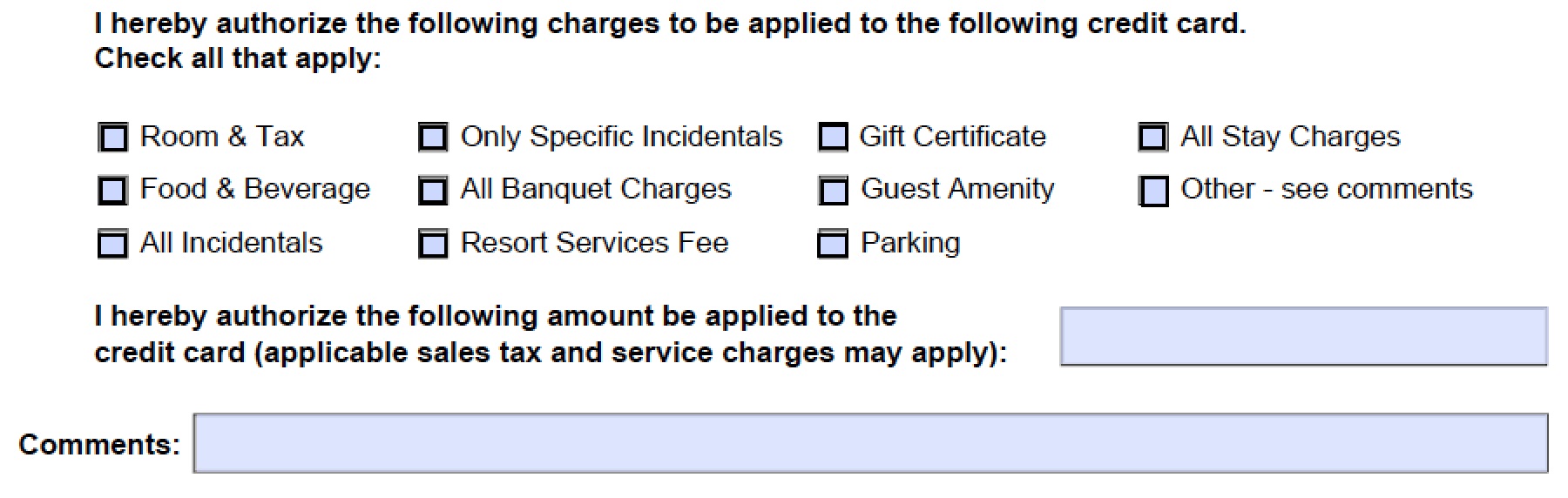Check the Guest Amenity checkbox
1568x498 pixels.
833,191
